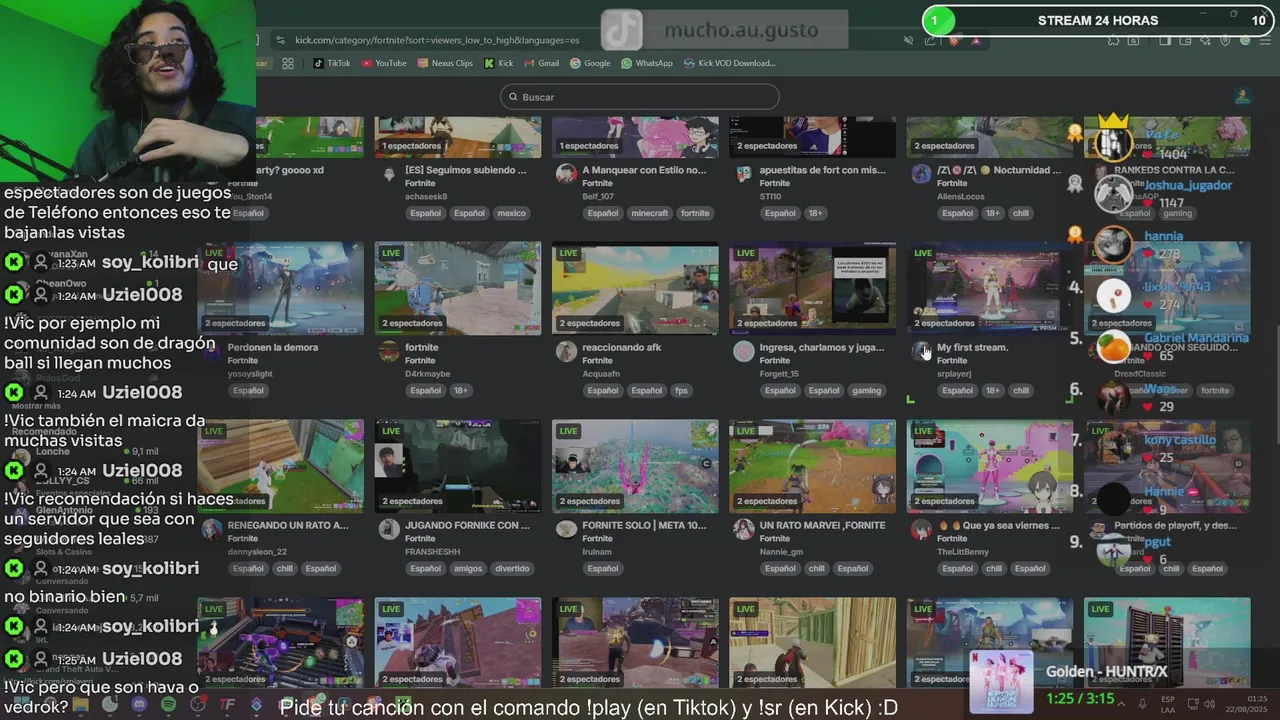The height and width of the screenshot is (720, 1280).
Task: Open the 'UN RATO MARVEI ,FORNITE' thumbnail
Action: point(812,466)
